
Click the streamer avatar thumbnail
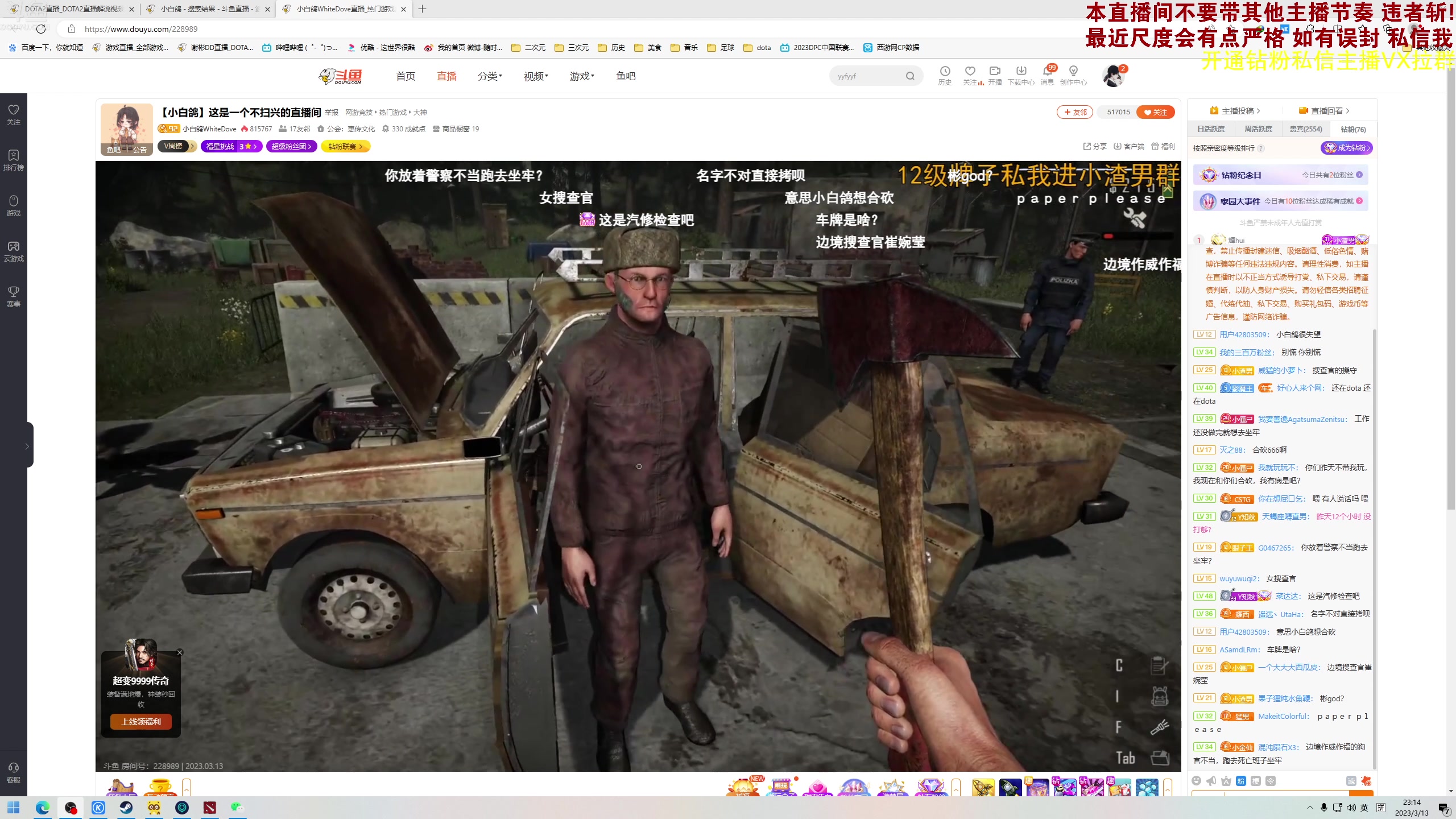pos(127,129)
